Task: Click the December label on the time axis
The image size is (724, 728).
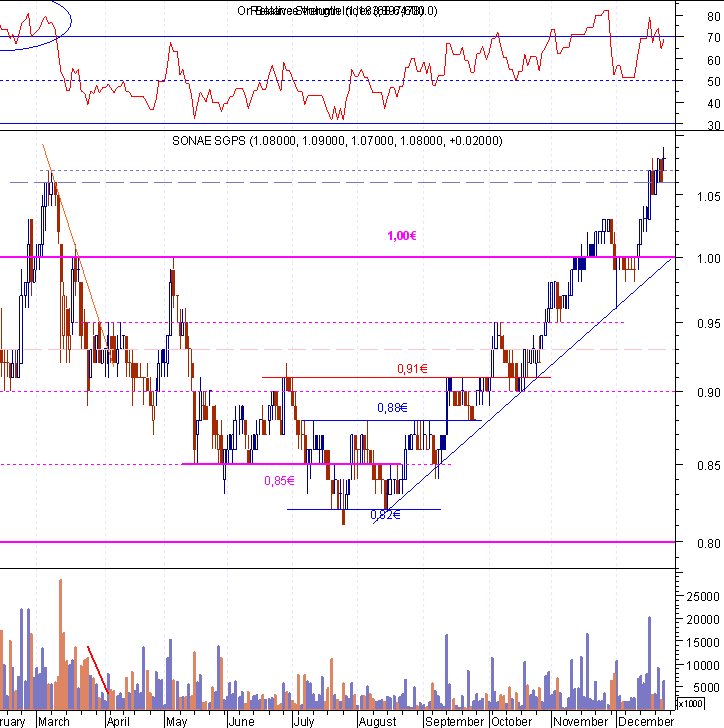Action: [x=646, y=722]
